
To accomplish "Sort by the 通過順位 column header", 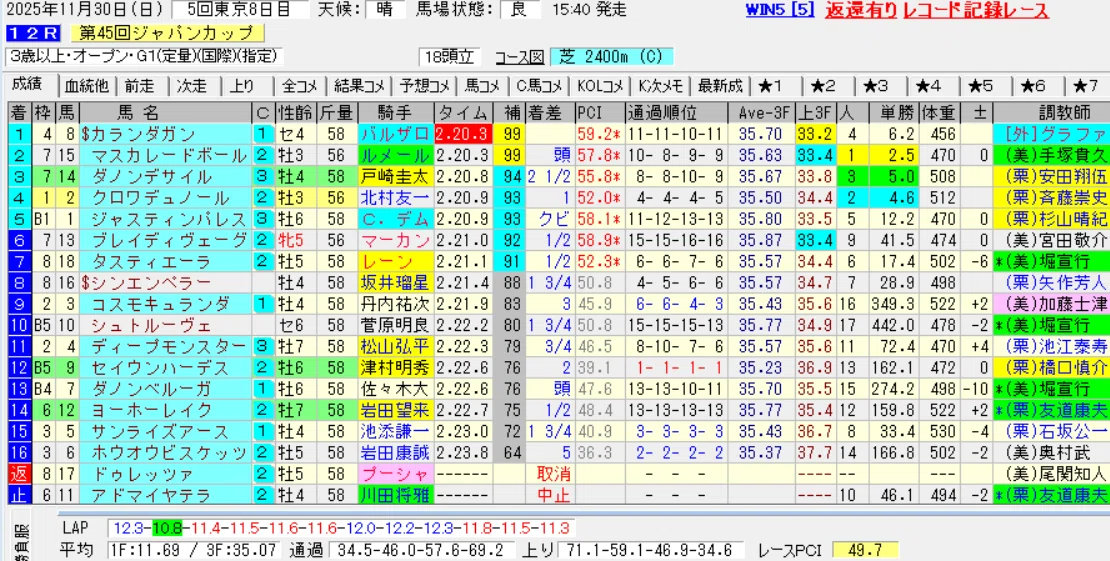I will (676, 113).
